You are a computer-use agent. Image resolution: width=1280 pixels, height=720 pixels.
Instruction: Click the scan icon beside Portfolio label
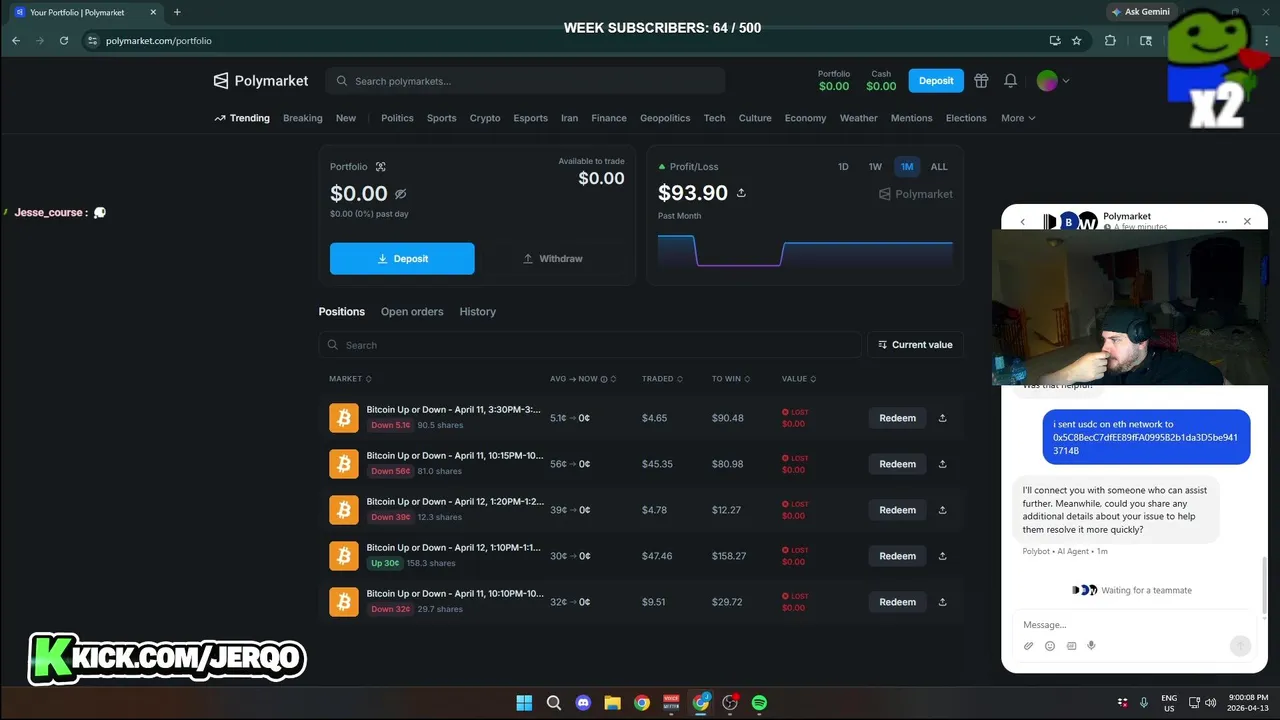click(380, 167)
